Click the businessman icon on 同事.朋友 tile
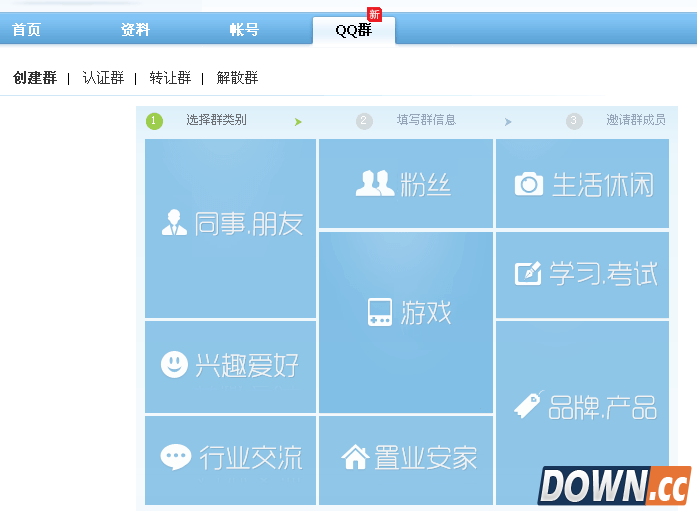Screen dimensions: 697x511 (x=174, y=222)
